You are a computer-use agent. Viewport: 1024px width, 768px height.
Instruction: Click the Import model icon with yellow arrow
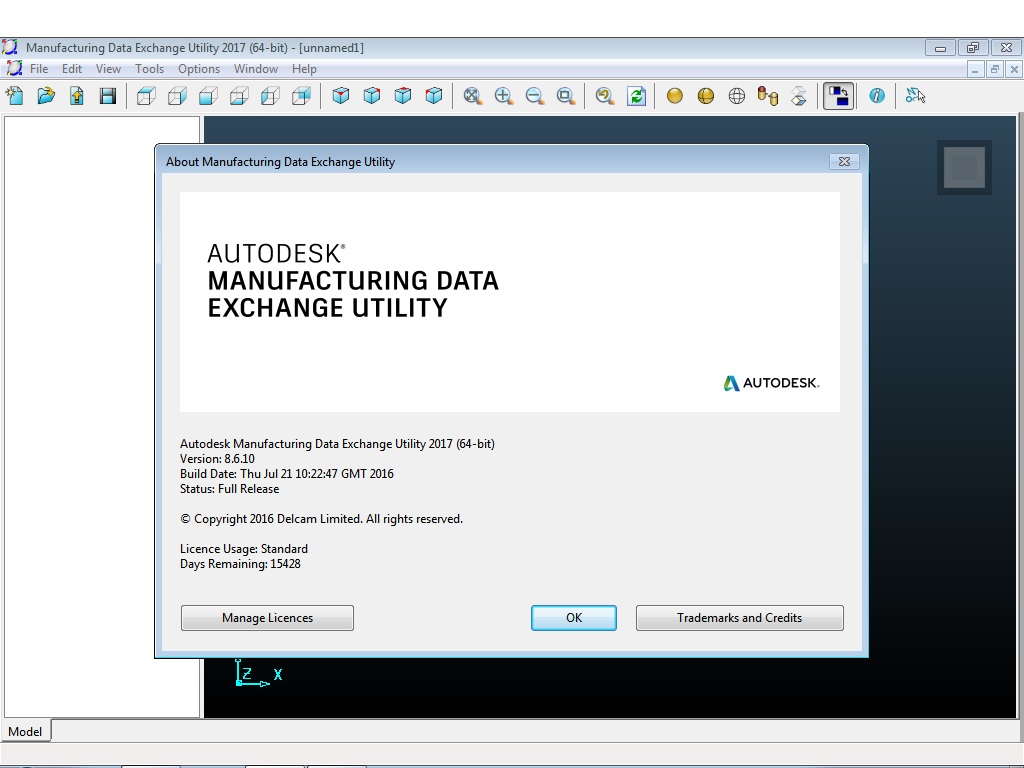(77, 96)
